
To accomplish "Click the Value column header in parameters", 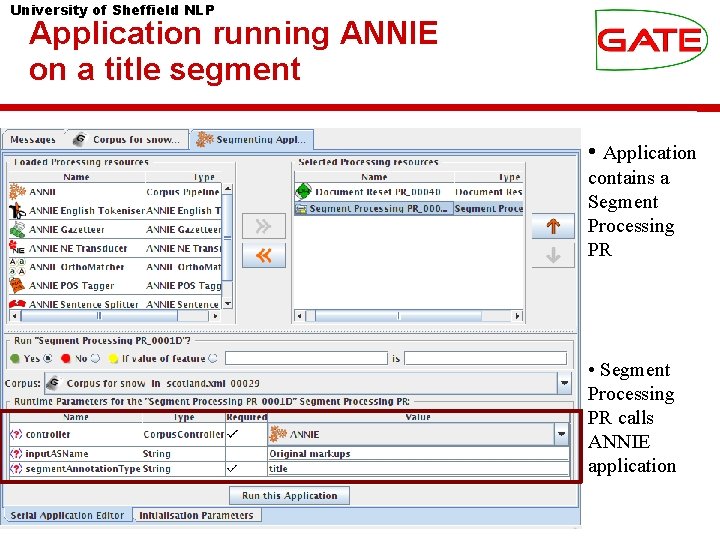I will 418,417.
